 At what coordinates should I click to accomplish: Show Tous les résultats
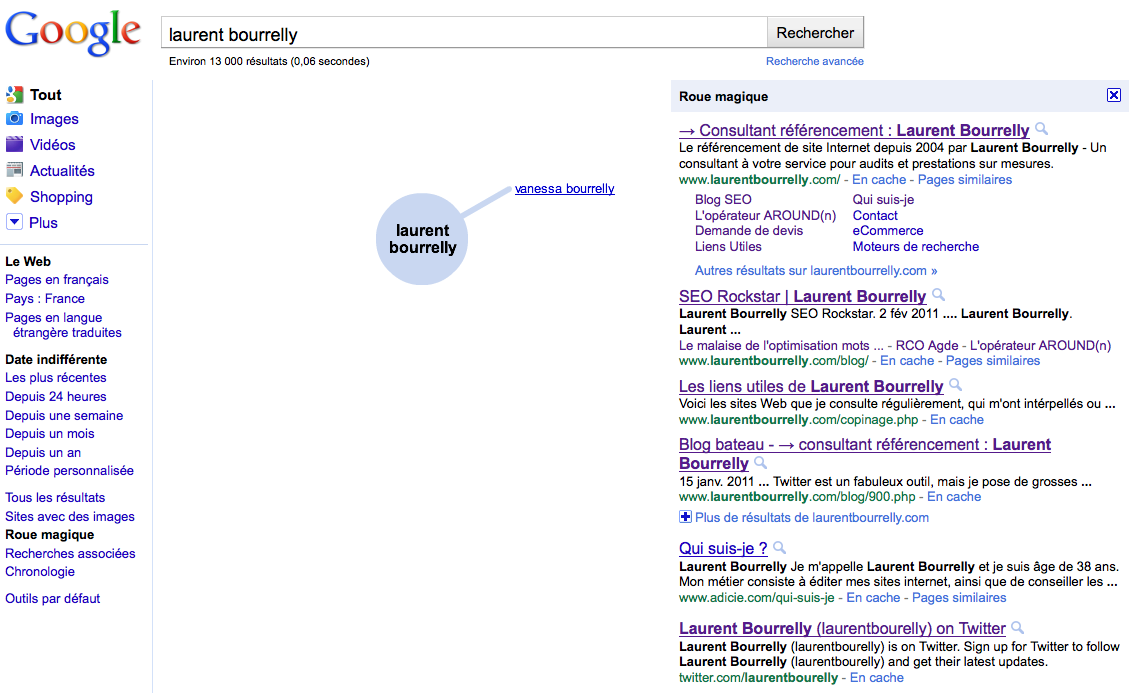click(55, 497)
